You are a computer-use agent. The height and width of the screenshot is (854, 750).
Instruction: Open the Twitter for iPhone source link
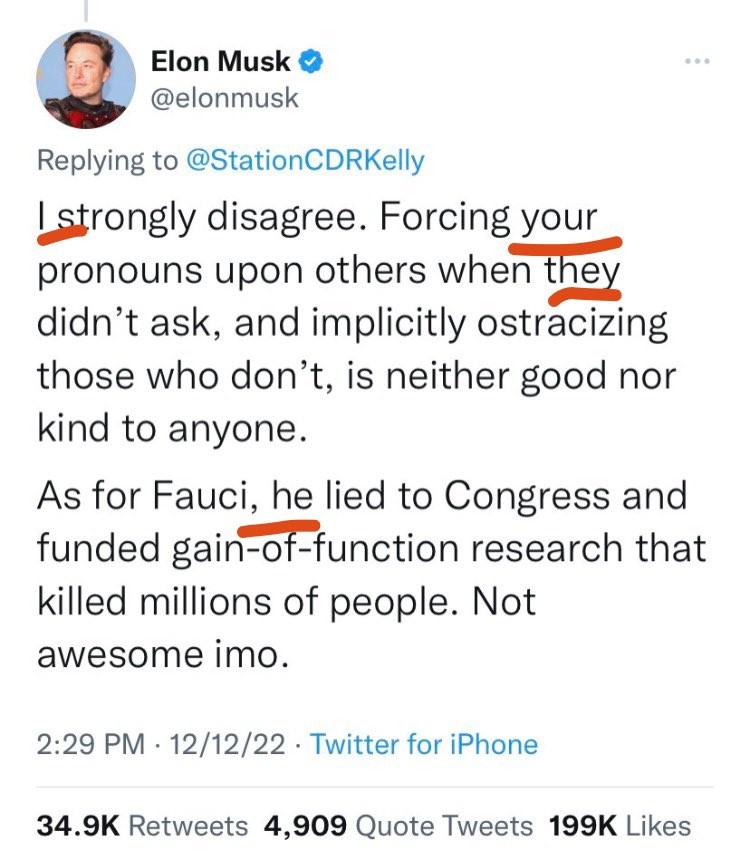(424, 744)
